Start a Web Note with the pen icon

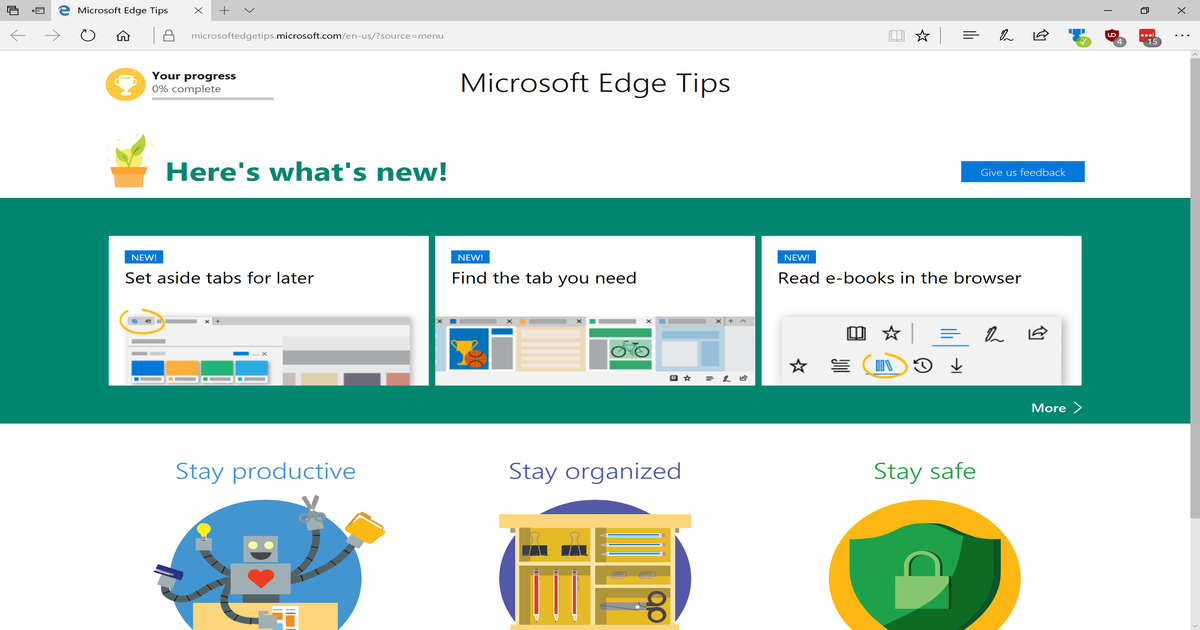[1005, 35]
